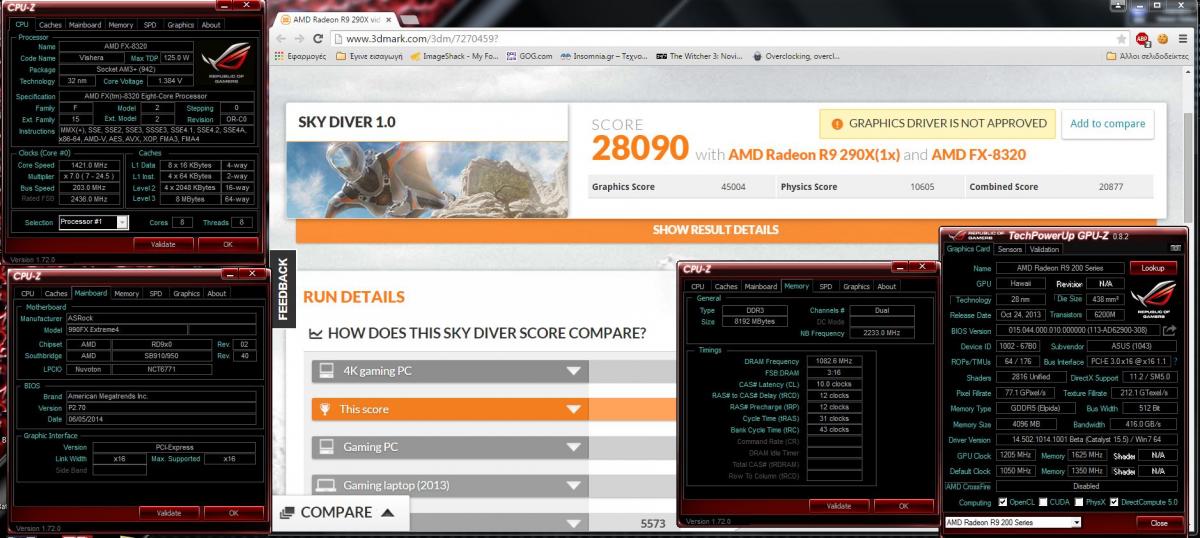Open the Insomnia.gr bookmark
1200x538 pixels.
pyautogui.click(x=602, y=56)
